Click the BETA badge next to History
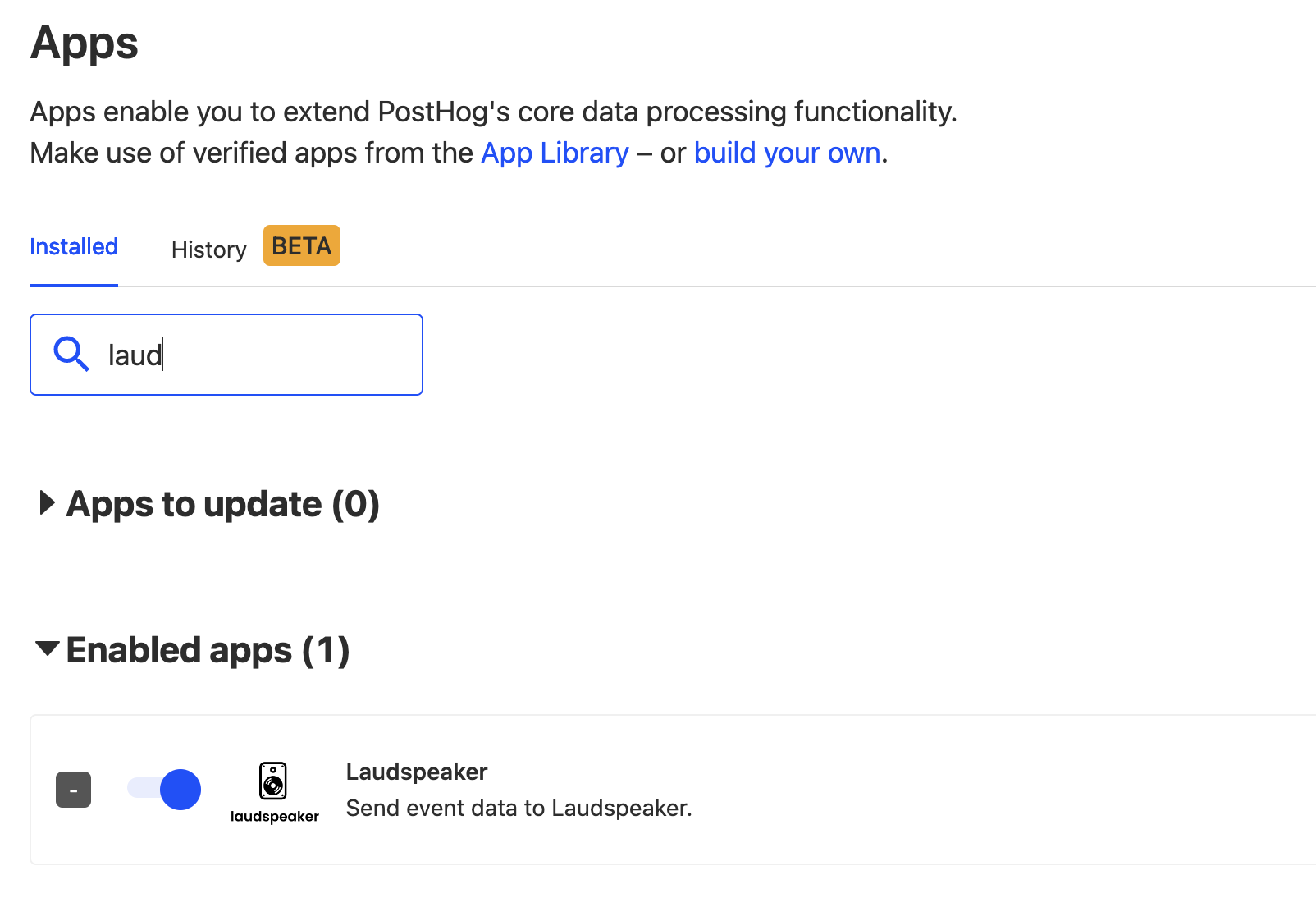 coord(301,245)
